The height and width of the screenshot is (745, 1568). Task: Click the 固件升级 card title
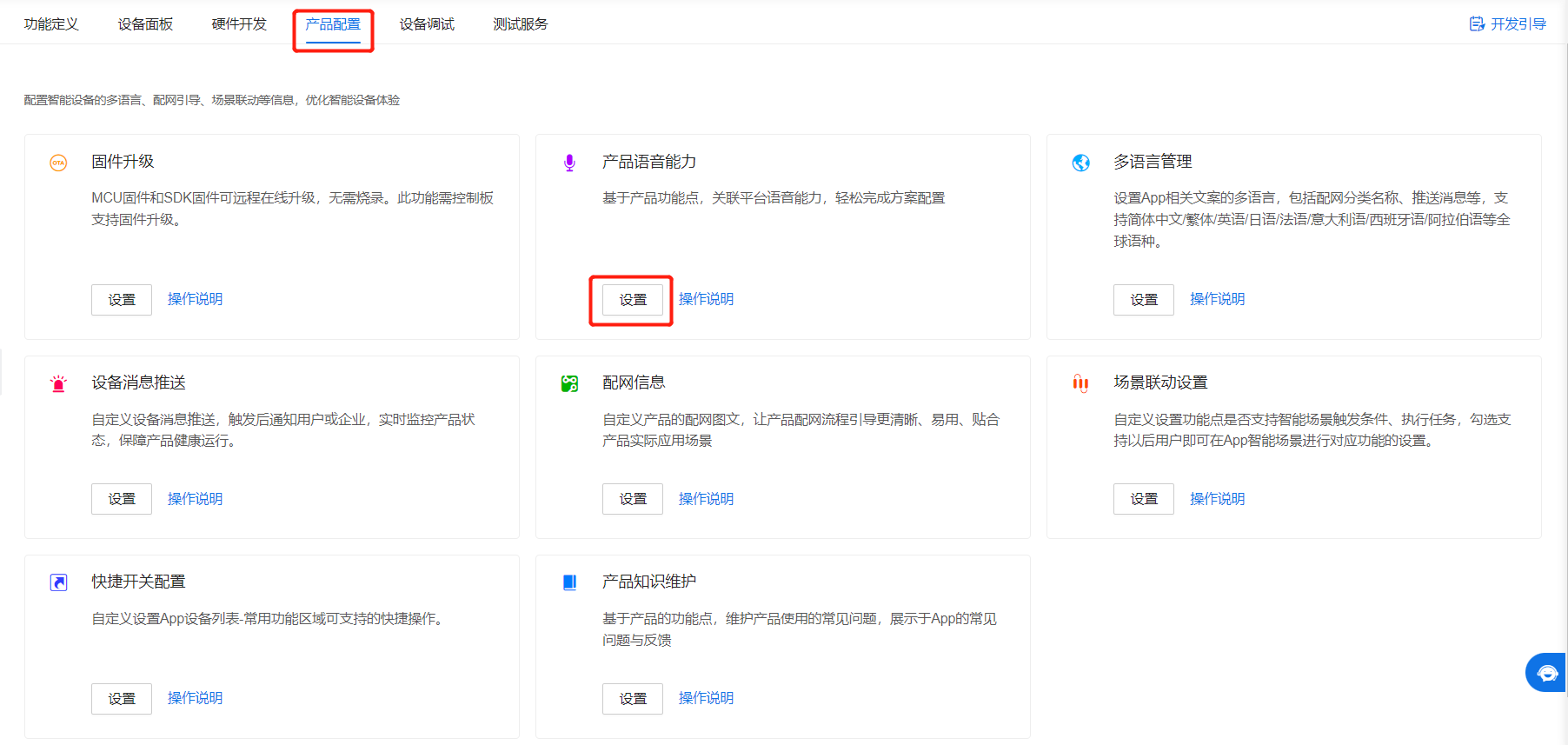tap(123, 162)
